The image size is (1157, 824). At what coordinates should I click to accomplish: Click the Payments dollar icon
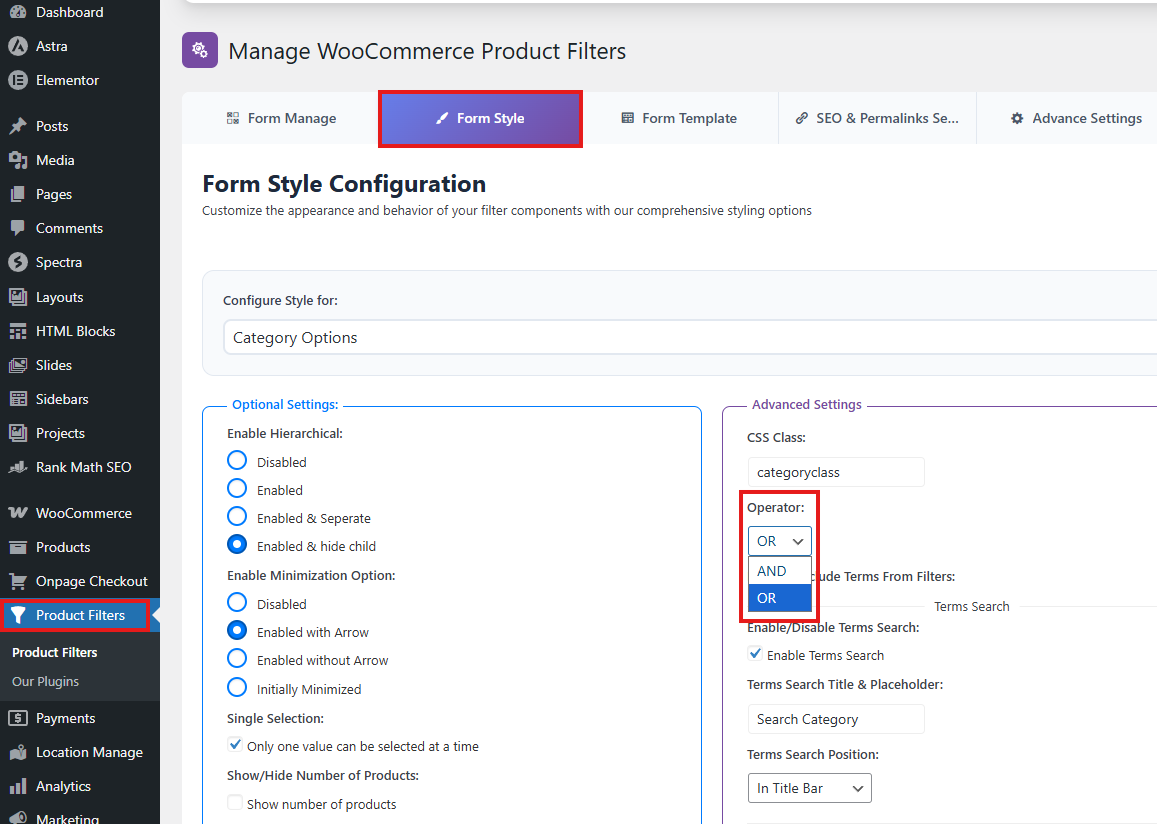(18, 718)
